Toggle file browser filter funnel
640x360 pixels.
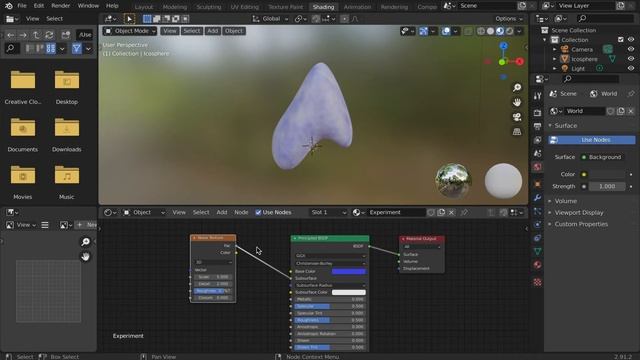pyautogui.click(x=76, y=49)
